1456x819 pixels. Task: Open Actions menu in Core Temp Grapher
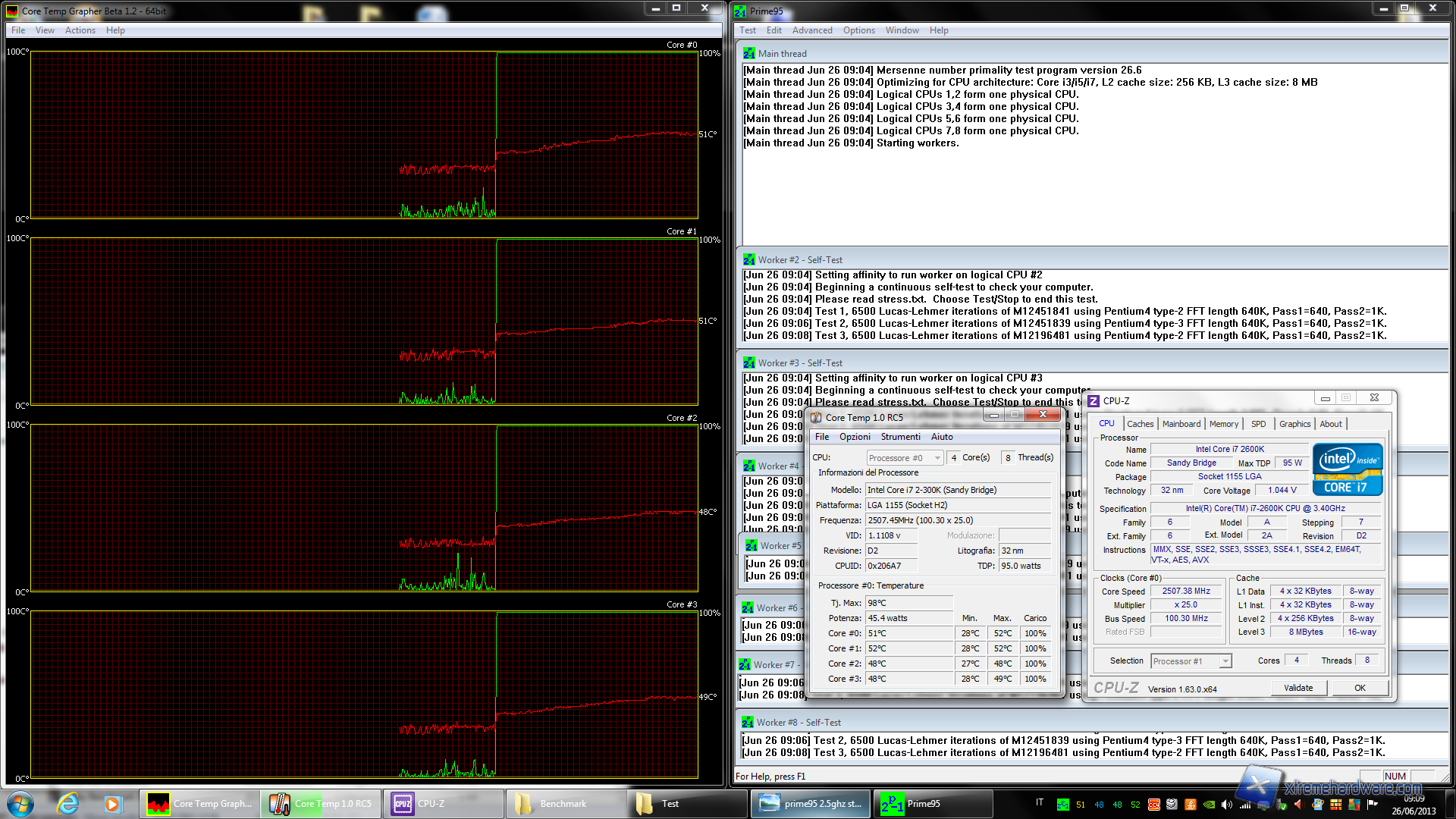(x=80, y=30)
